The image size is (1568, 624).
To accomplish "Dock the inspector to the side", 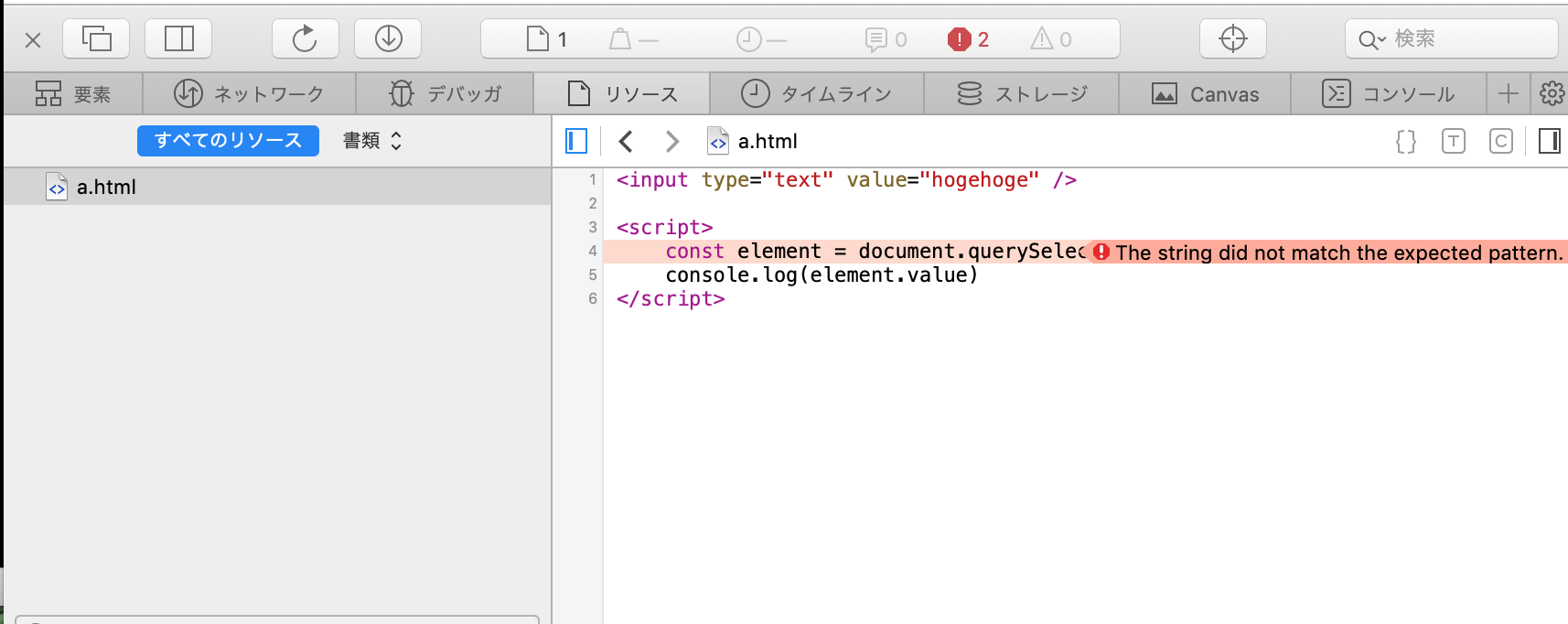I will [x=178, y=38].
